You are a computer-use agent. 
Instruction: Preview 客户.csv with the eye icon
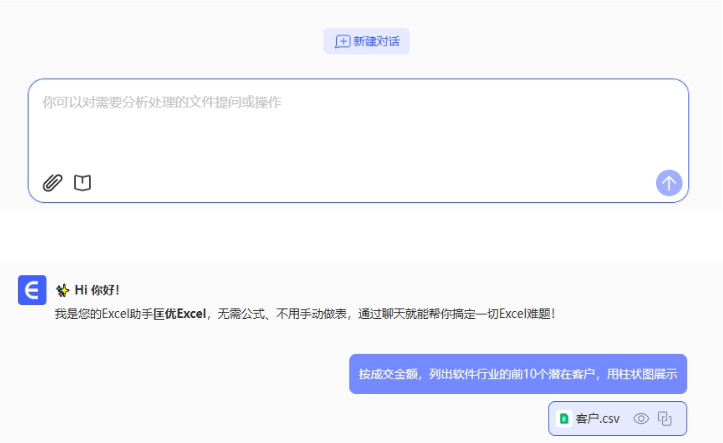click(x=641, y=419)
